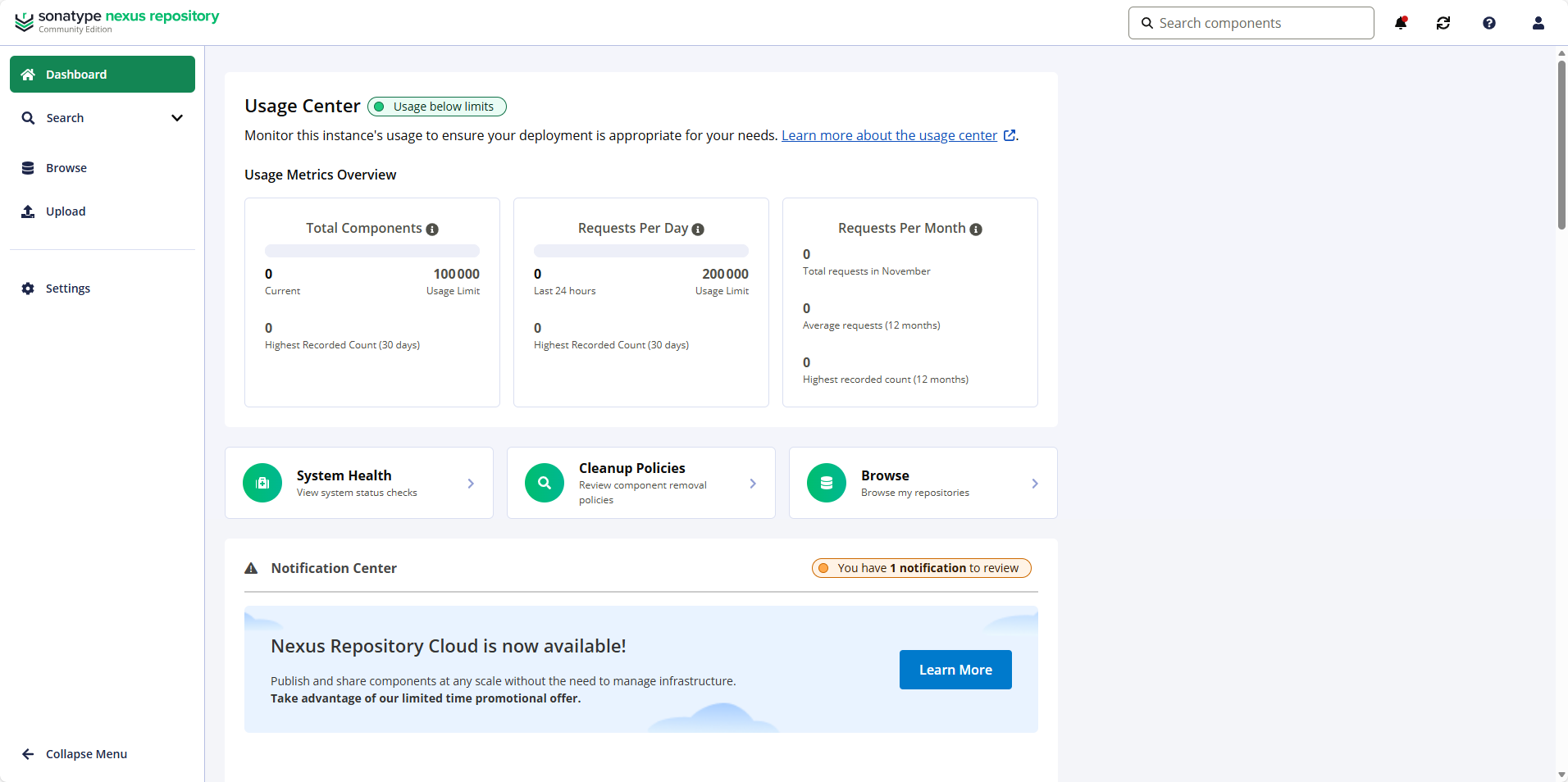Open Cleanup Policies card arrow
The image size is (1568, 782).
[x=753, y=484]
